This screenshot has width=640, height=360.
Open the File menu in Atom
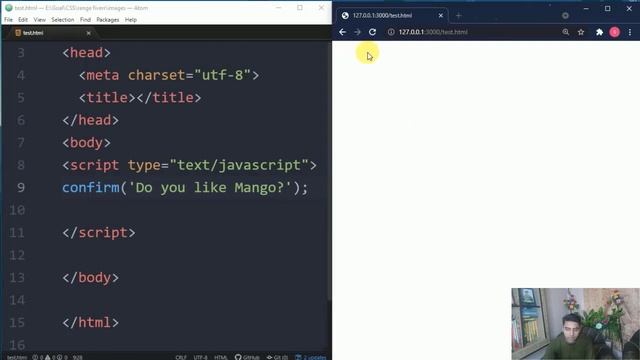point(8,20)
